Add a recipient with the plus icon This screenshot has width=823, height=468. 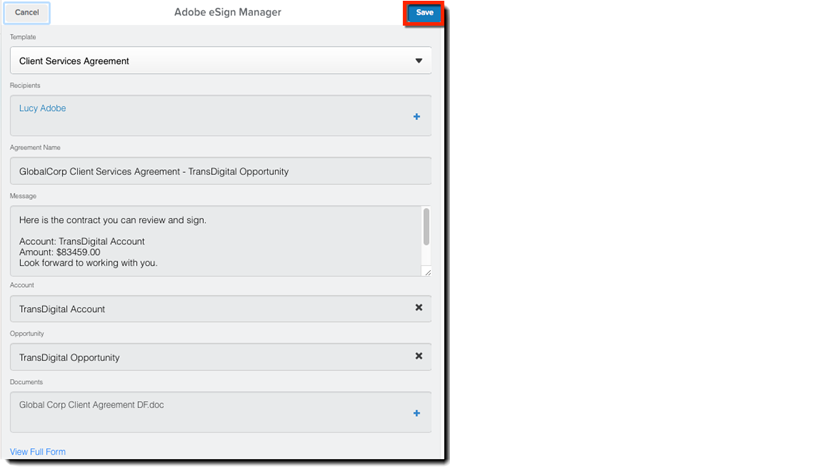[417, 117]
